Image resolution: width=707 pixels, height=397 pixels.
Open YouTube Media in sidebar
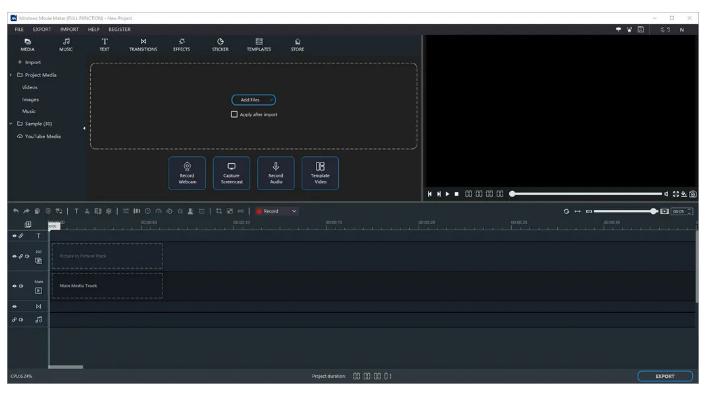[39, 136]
